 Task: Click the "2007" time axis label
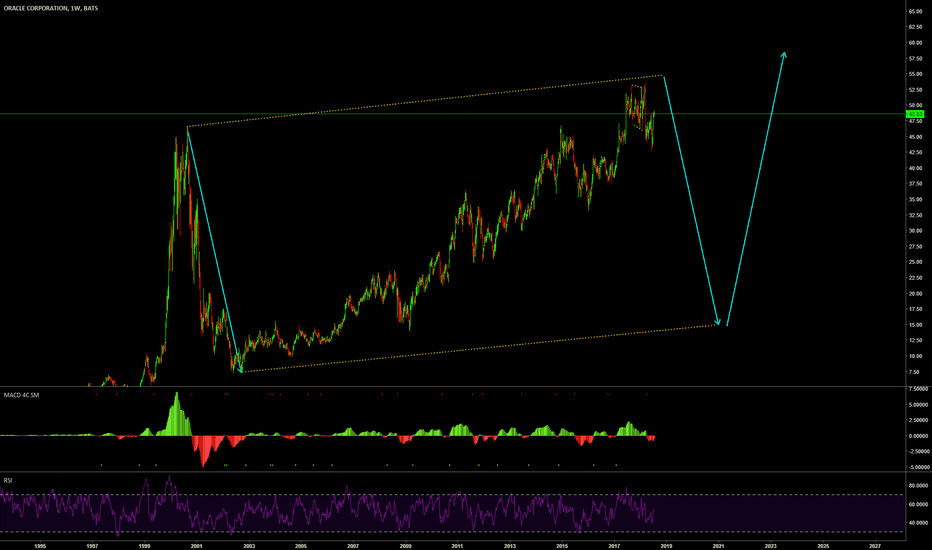[353, 545]
